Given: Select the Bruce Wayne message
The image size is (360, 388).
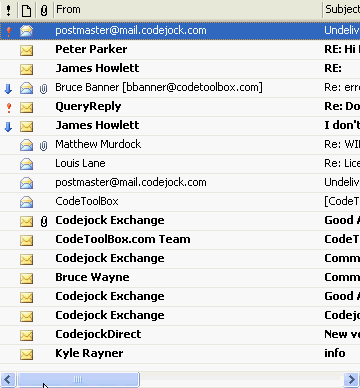Looking at the screenshot, I should coord(180,278).
